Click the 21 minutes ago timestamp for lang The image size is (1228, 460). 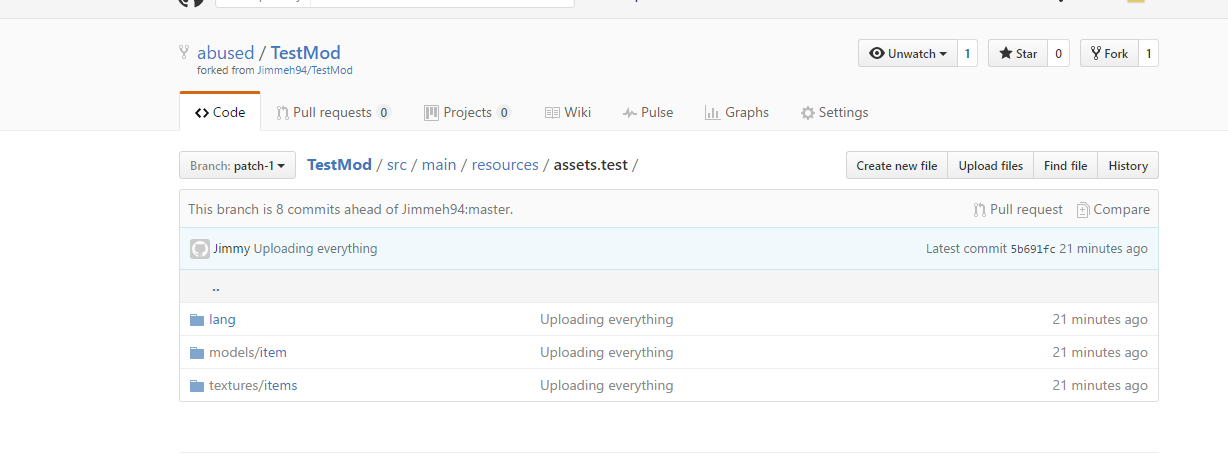pos(1100,319)
